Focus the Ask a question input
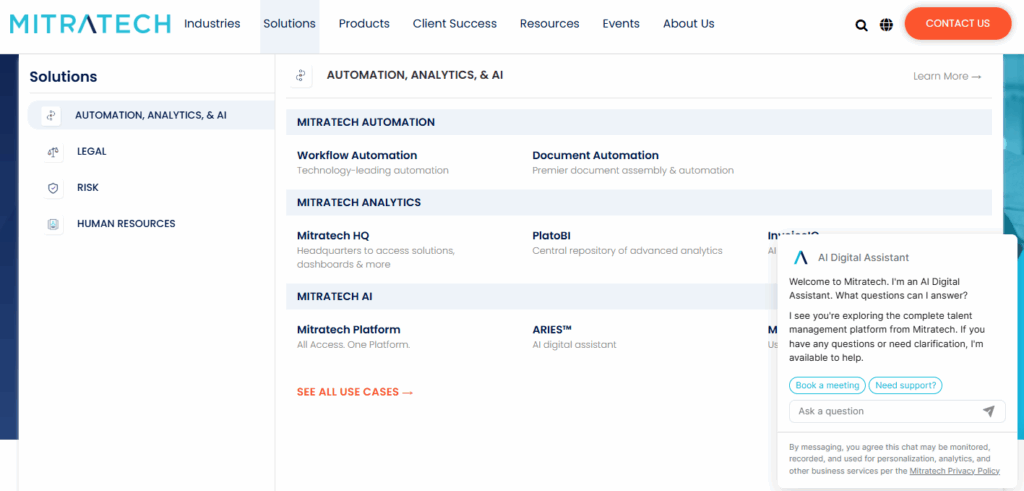1024x491 pixels. point(897,411)
